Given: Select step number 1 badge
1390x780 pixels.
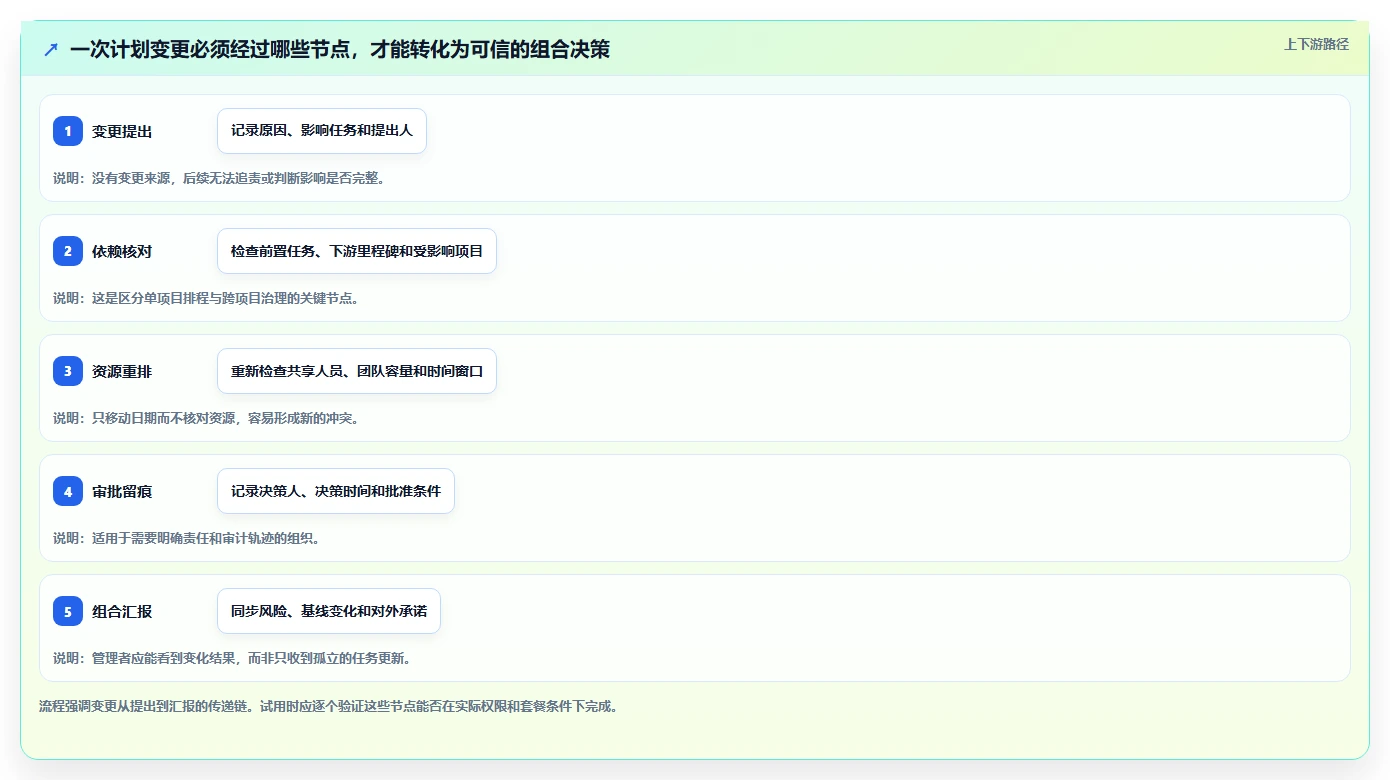Looking at the screenshot, I should pyautogui.click(x=68, y=131).
